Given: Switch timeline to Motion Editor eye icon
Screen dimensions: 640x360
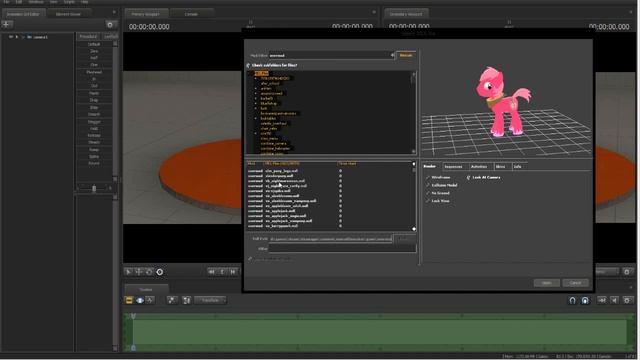Looking at the screenshot, I should 140,300.
